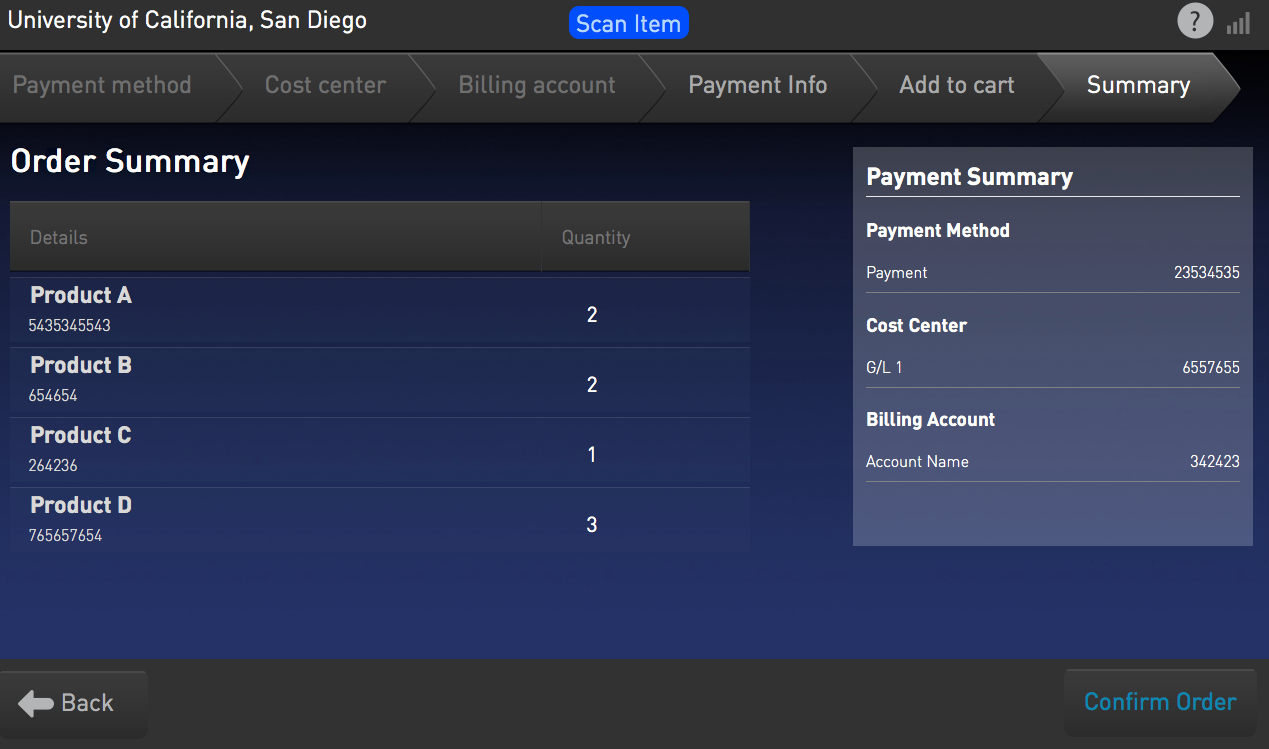The width and height of the screenshot is (1269, 749).
Task: Click the G/L 1 cost center entry
Action: [884, 368]
